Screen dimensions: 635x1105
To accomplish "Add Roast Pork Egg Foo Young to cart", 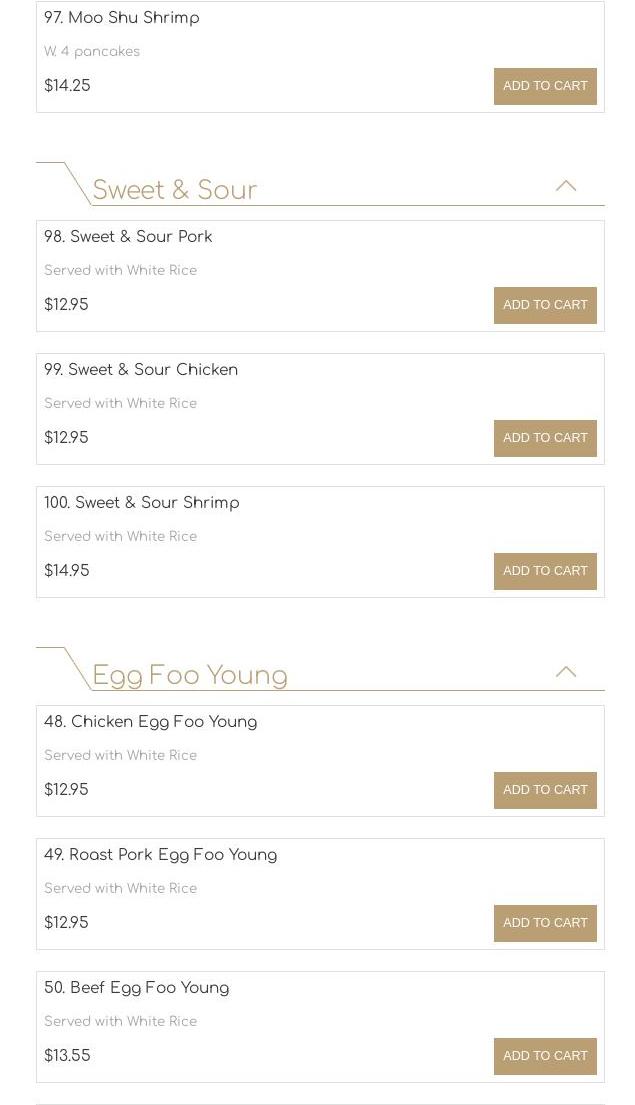I will [x=545, y=923].
